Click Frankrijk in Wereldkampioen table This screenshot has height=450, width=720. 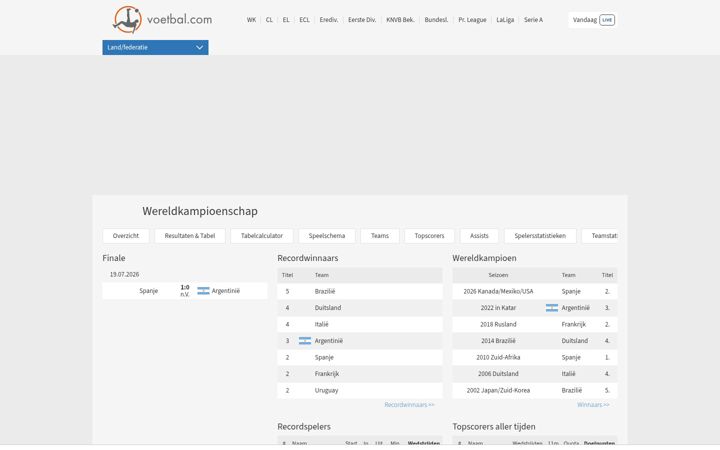coord(574,324)
